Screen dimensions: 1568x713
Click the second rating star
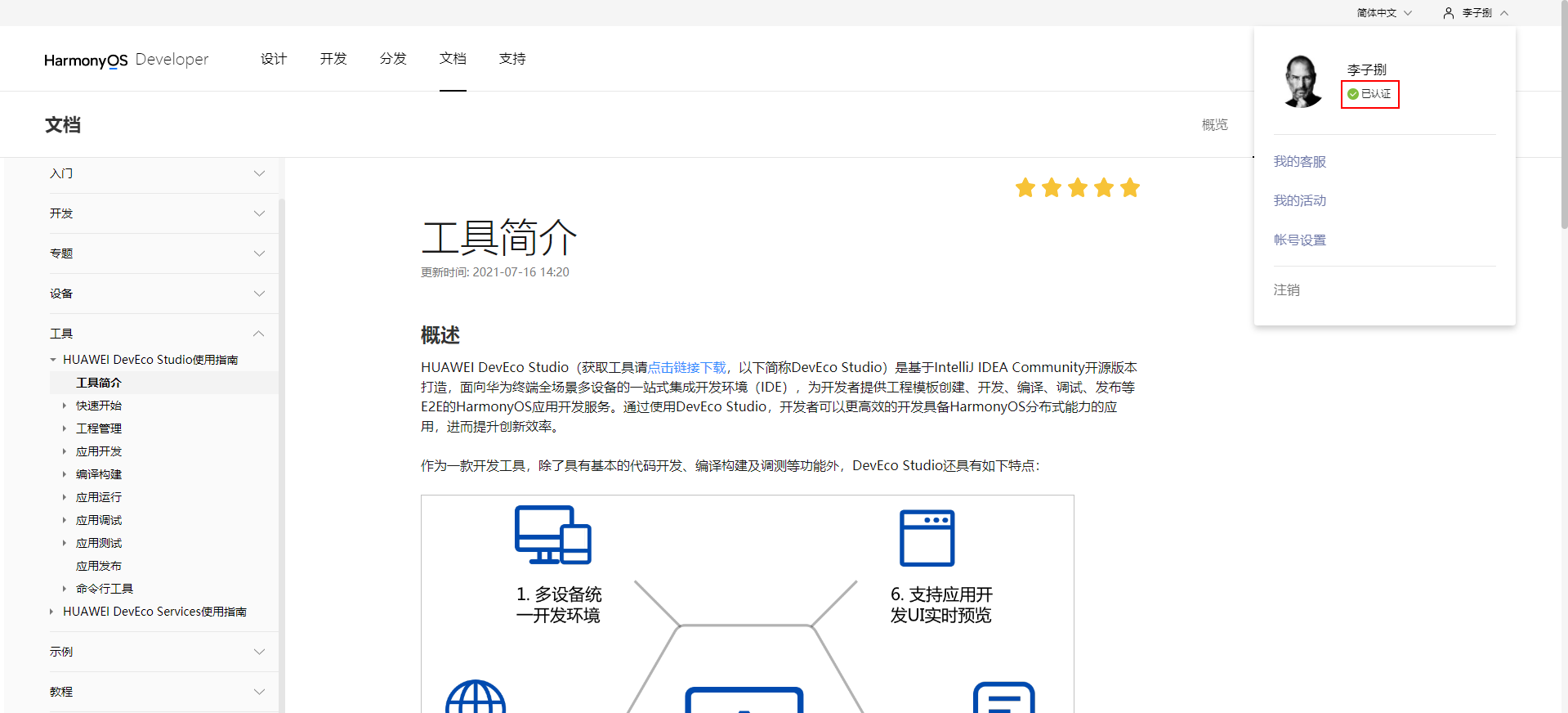1052,188
